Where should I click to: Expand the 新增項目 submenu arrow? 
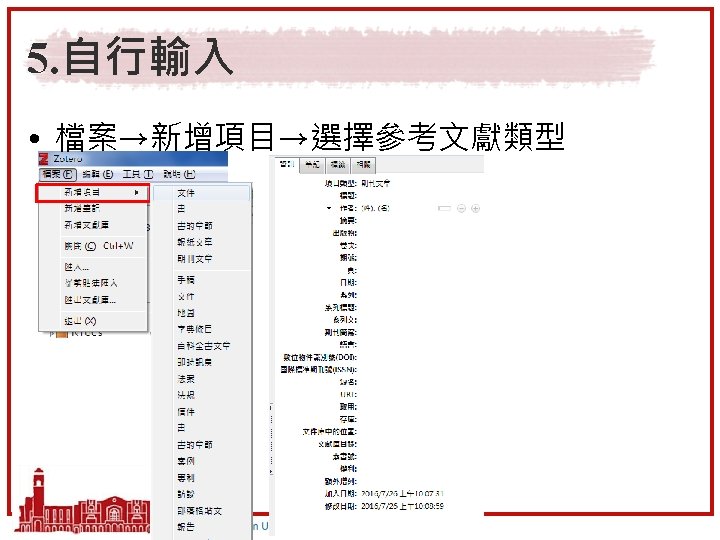(136, 192)
